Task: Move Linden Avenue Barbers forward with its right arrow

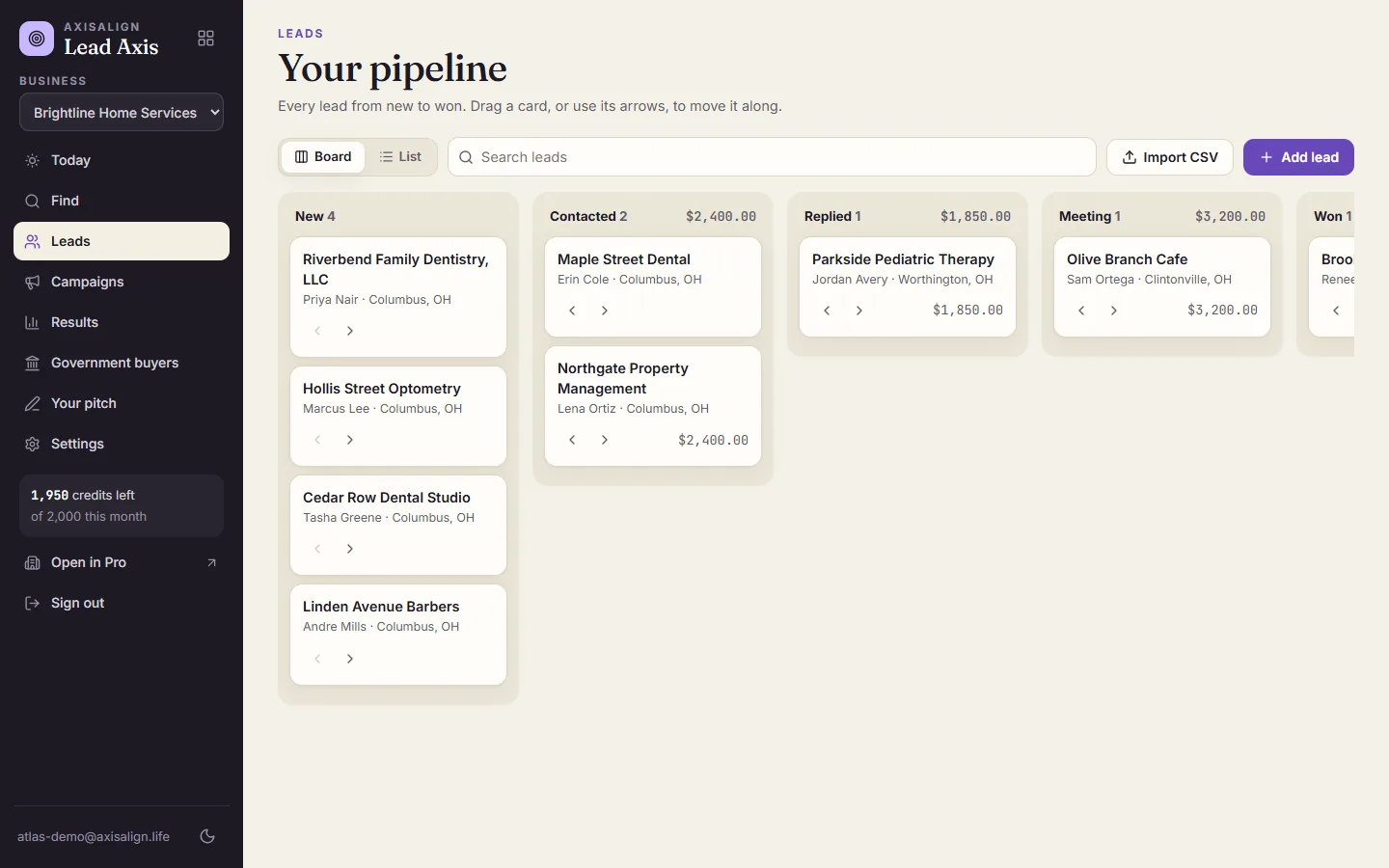Action: click(350, 659)
